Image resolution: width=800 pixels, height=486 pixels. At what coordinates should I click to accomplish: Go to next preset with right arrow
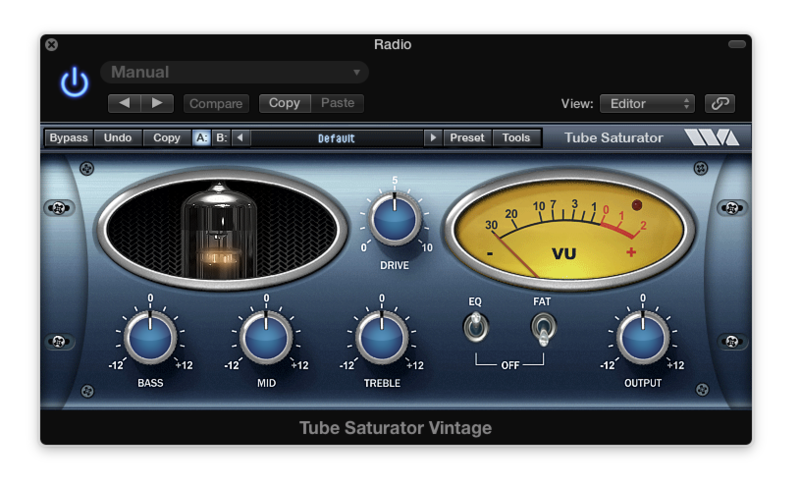[x=432, y=138]
